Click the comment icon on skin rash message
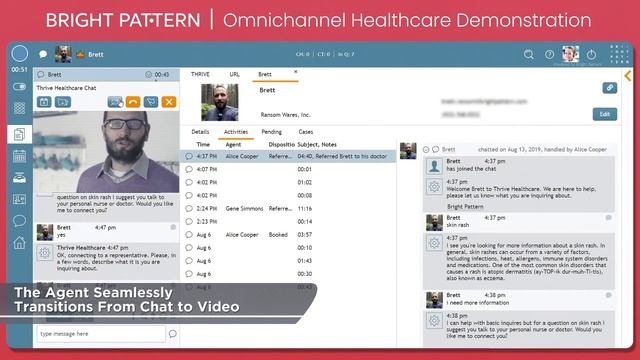The height and width of the screenshot is (360, 640). pyautogui.click(x=609, y=218)
